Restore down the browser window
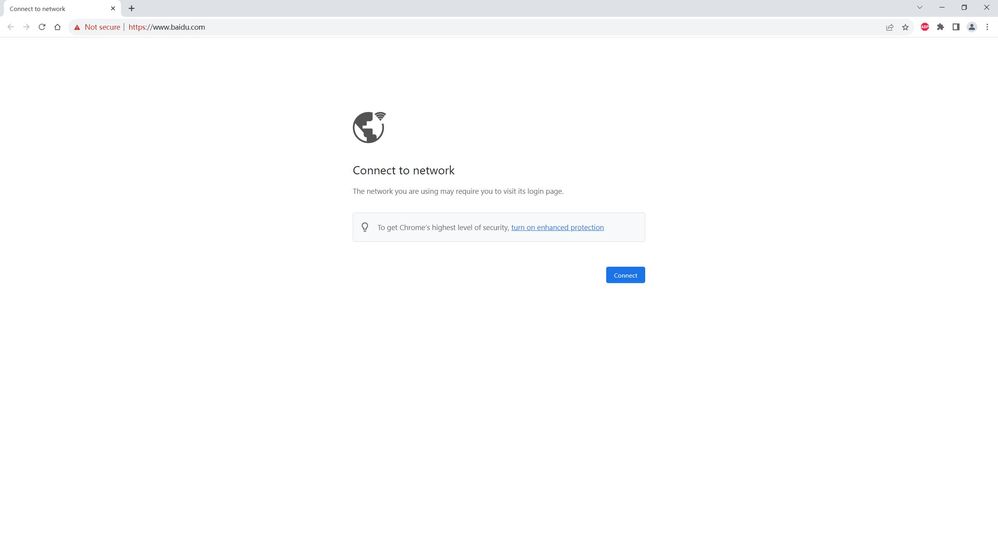 [x=964, y=8]
